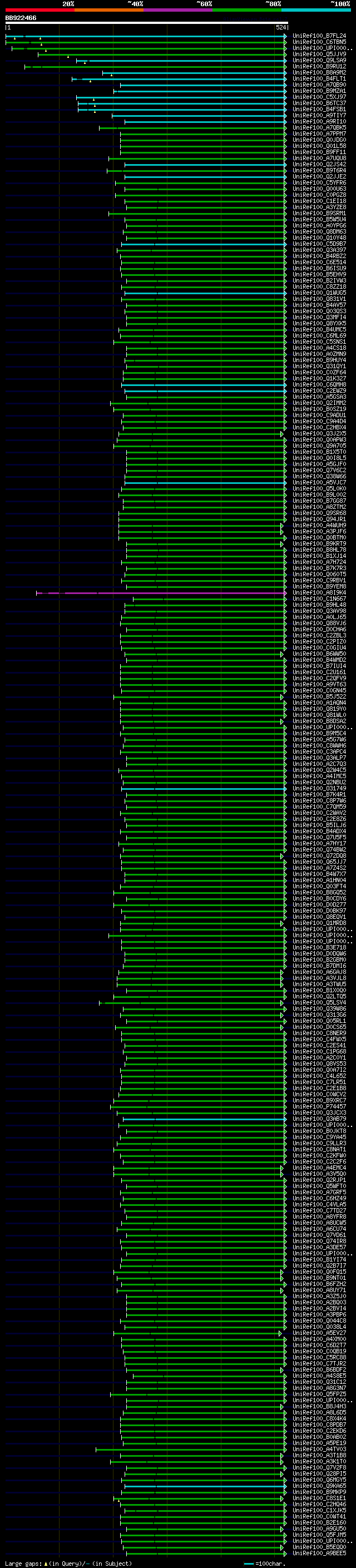Open hit UniRef100_B8A9M2
Image resolution: width=356 pixels, height=1568 pixels.
(319, 73)
